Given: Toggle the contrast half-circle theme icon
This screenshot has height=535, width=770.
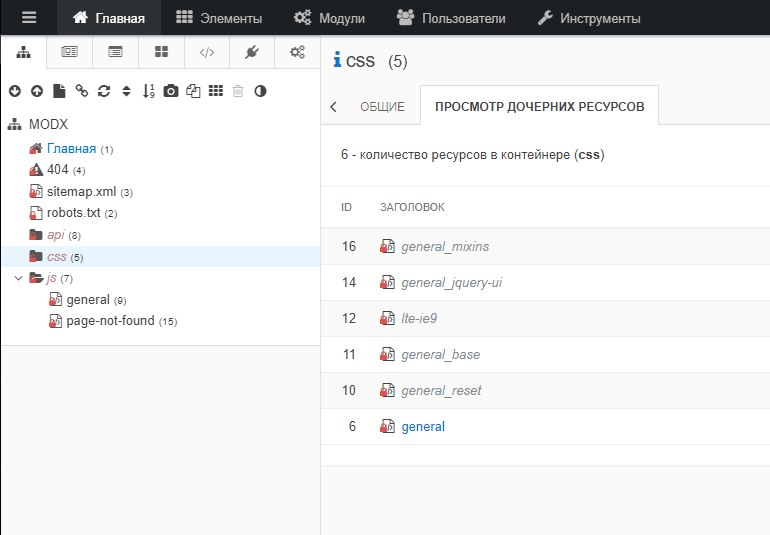Looking at the screenshot, I should point(260,91).
